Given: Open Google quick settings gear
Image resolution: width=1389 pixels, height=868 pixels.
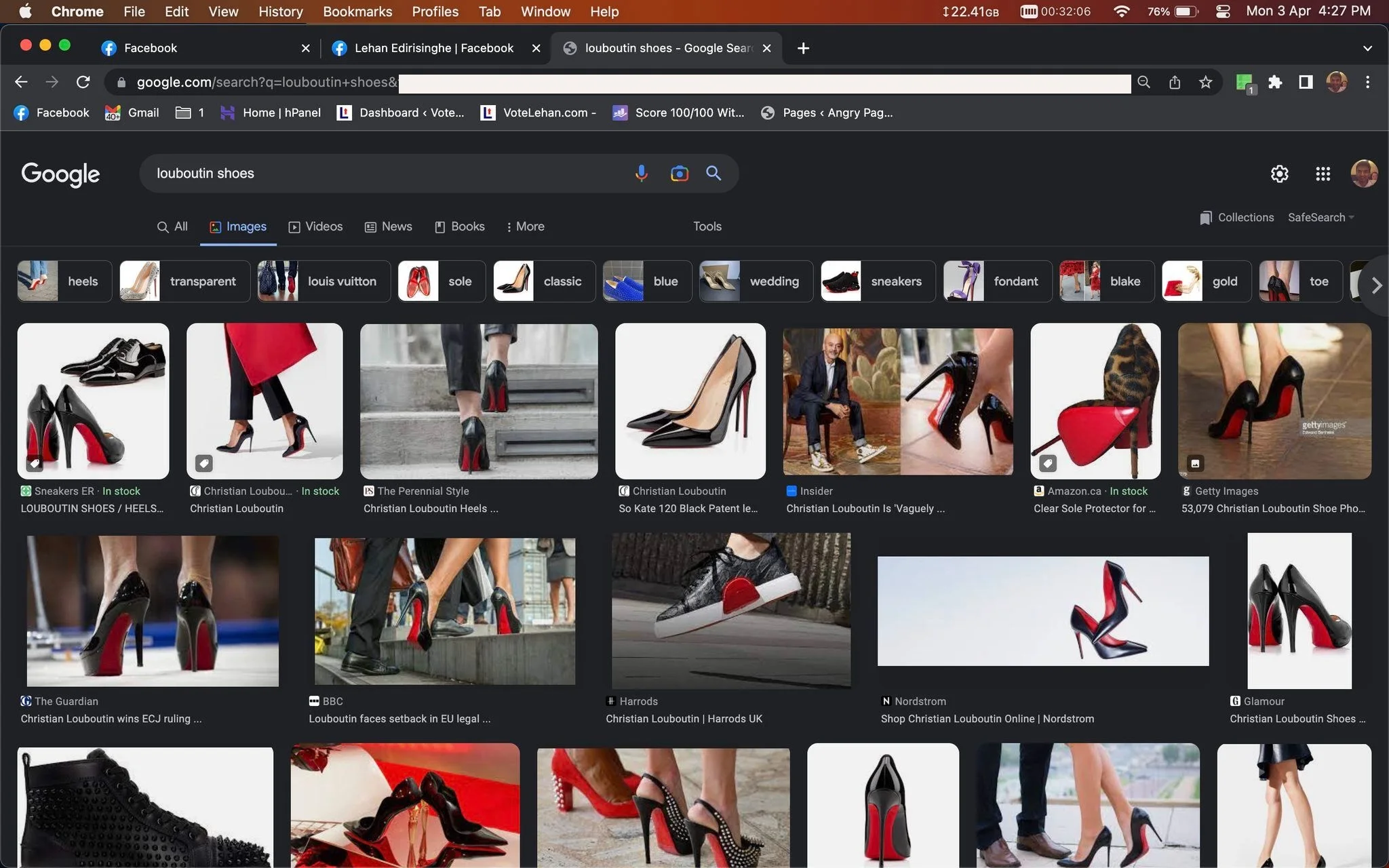Looking at the screenshot, I should pos(1279,174).
